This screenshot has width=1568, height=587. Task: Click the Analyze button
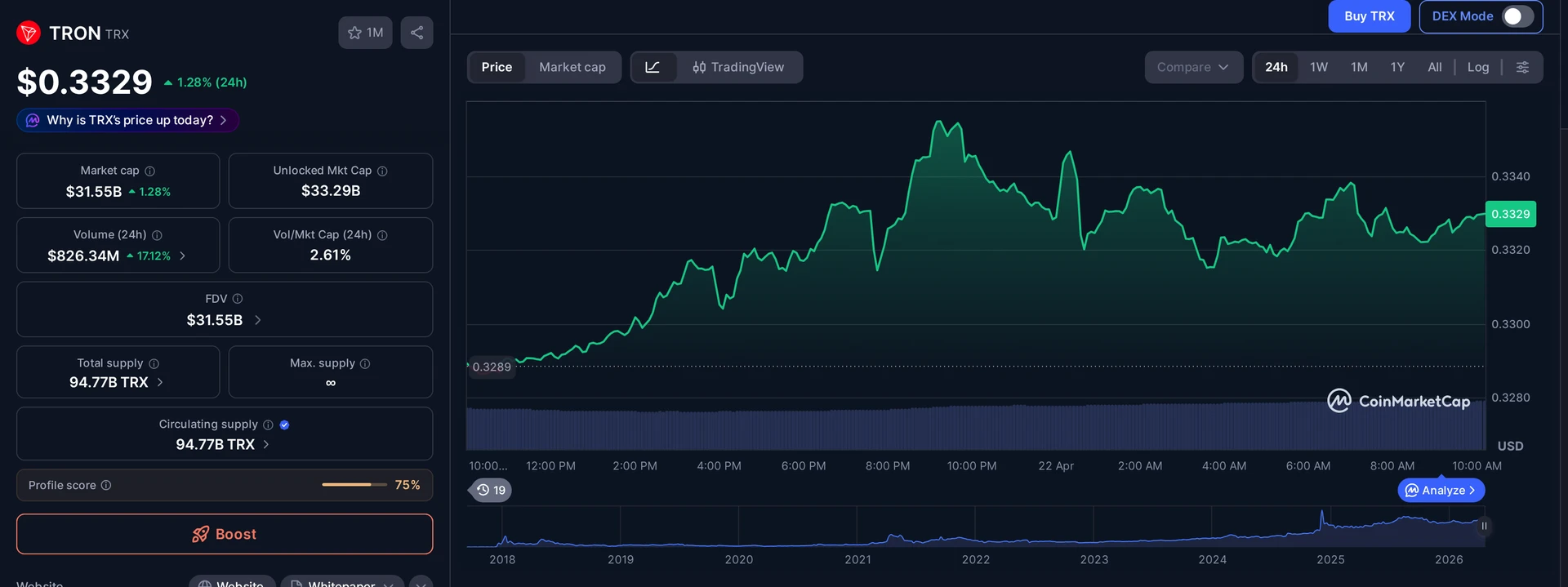[1441, 490]
